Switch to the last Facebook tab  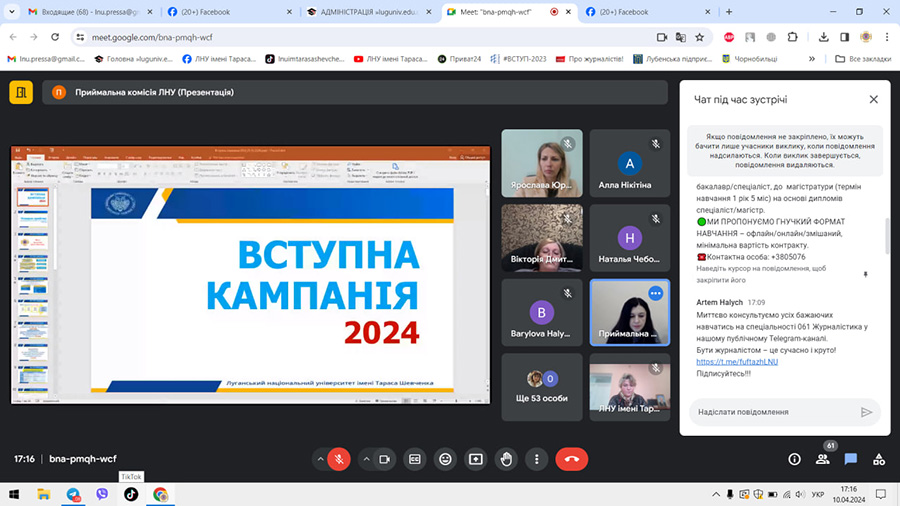[x=649, y=11]
